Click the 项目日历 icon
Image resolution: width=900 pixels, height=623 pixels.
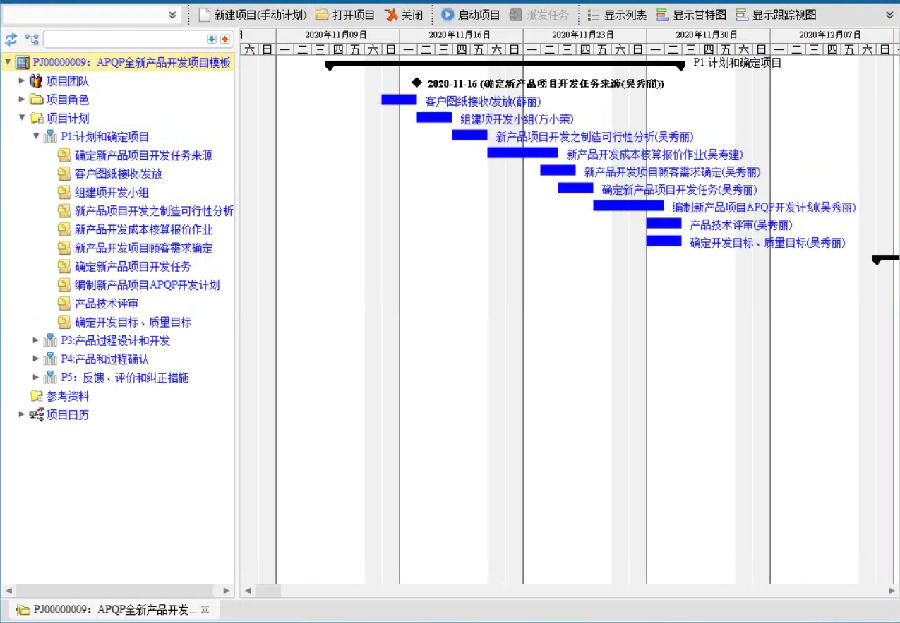[36, 414]
